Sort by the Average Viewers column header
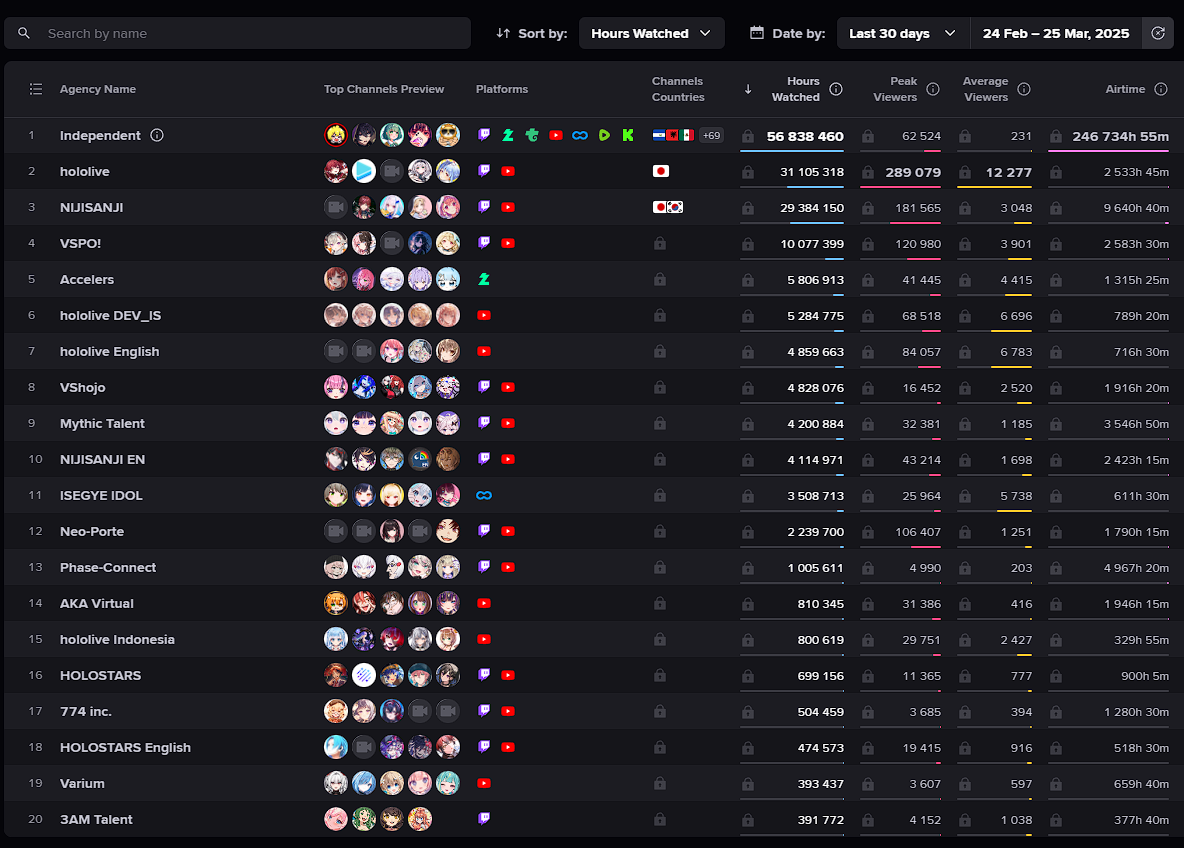1184x848 pixels. pos(985,89)
